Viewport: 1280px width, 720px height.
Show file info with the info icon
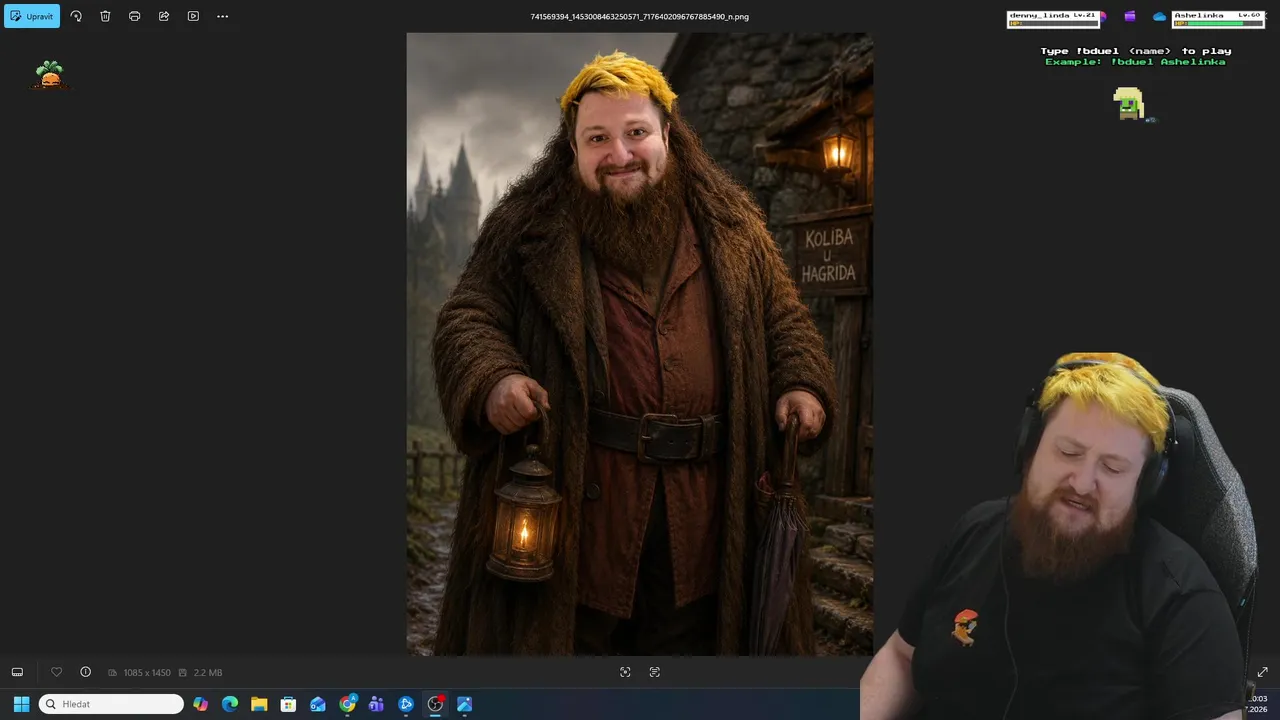(86, 672)
